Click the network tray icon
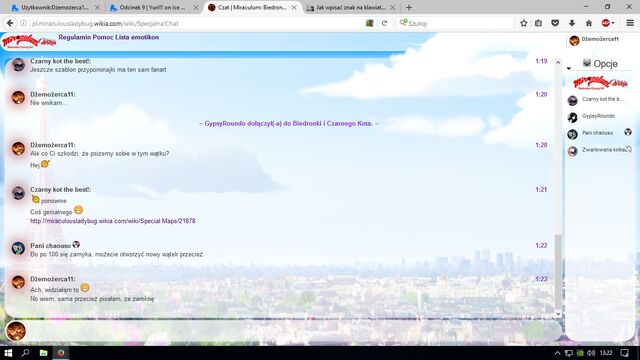The width and height of the screenshot is (640, 360). [x=569, y=353]
